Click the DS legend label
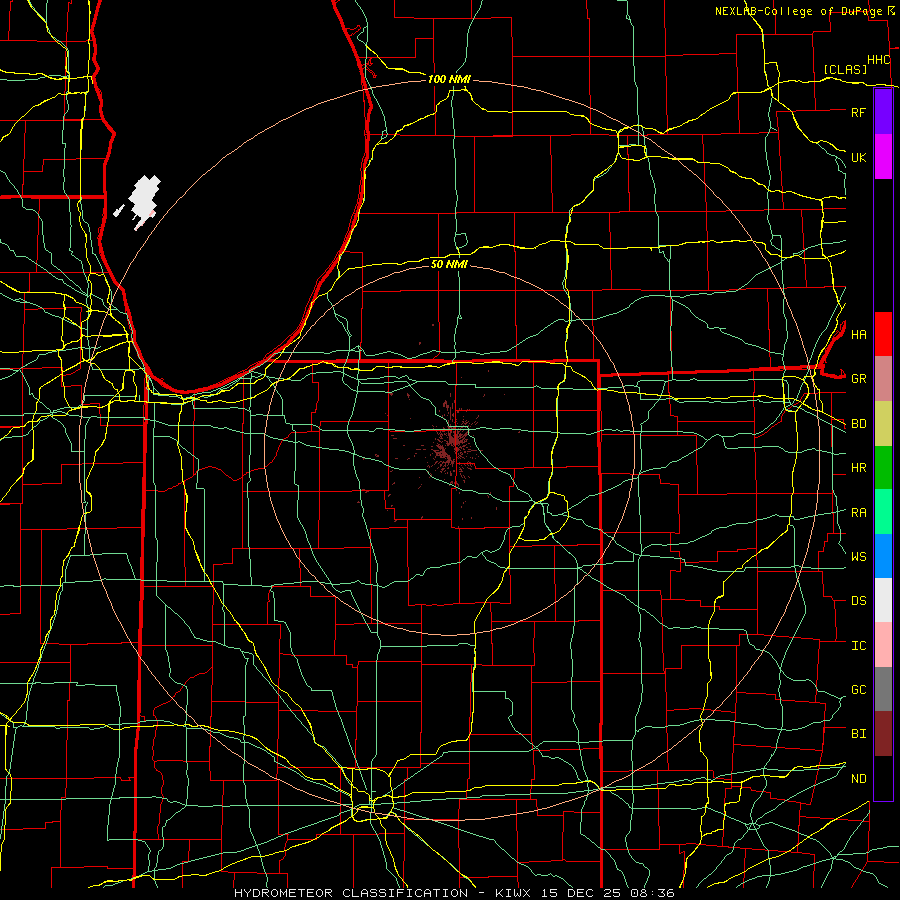Viewport: 900px width, 900px height. (858, 601)
